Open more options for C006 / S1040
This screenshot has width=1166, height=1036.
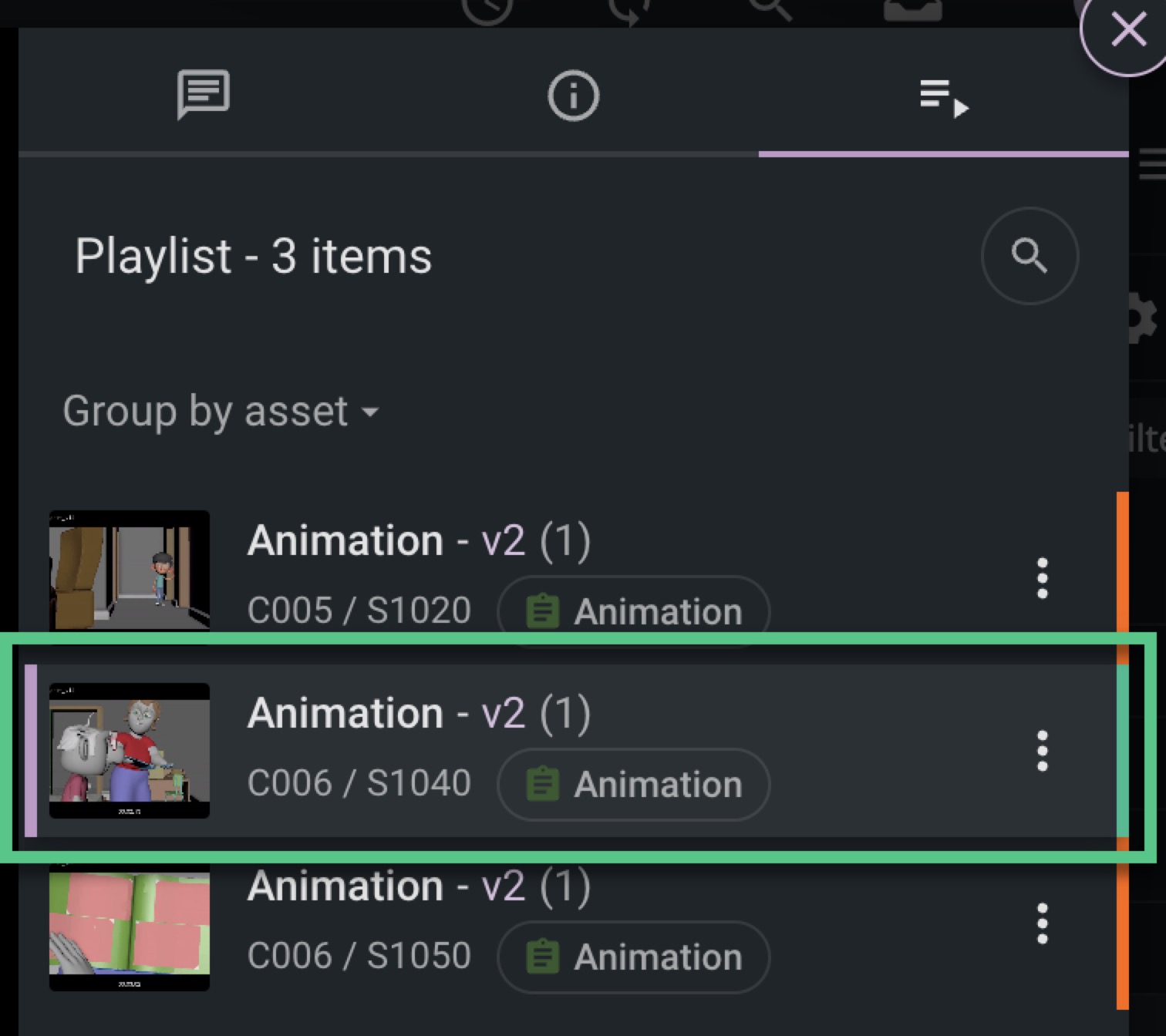pyautogui.click(x=1042, y=751)
